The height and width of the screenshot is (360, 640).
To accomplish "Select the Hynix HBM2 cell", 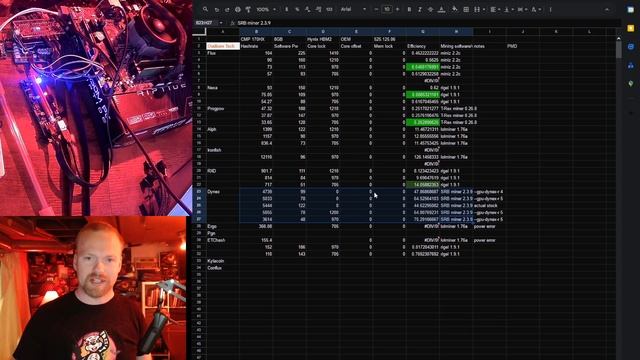I will tap(323, 39).
